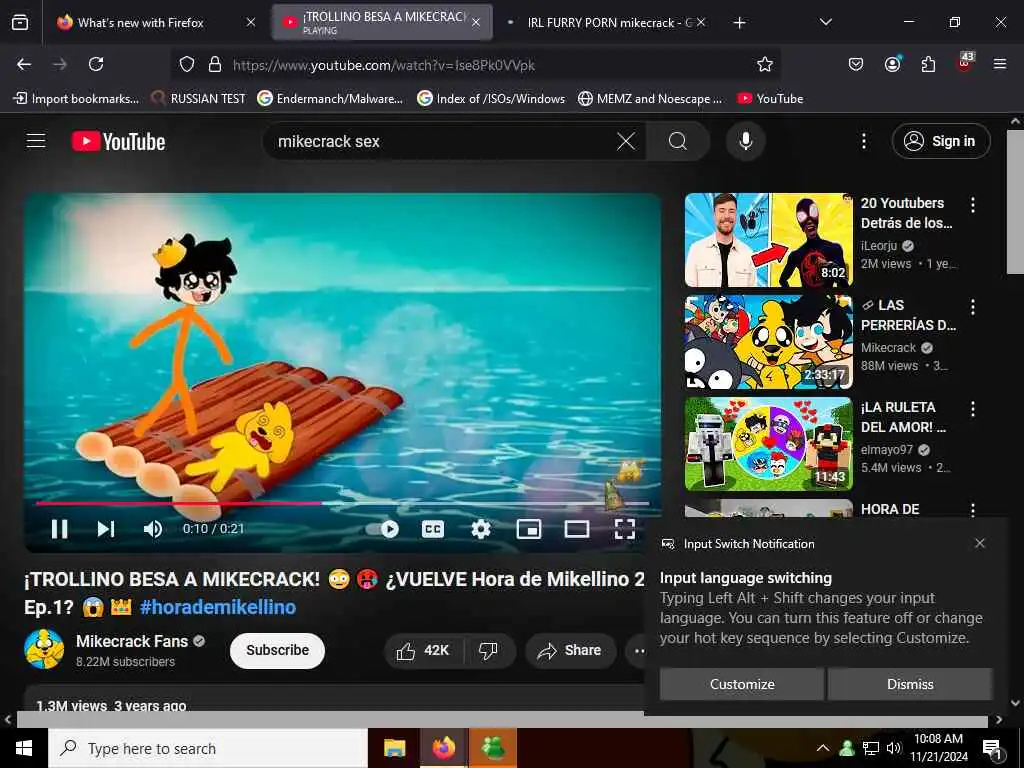Viewport: 1024px width, 768px height.
Task: Switch to theater mode
Action: coord(577,528)
